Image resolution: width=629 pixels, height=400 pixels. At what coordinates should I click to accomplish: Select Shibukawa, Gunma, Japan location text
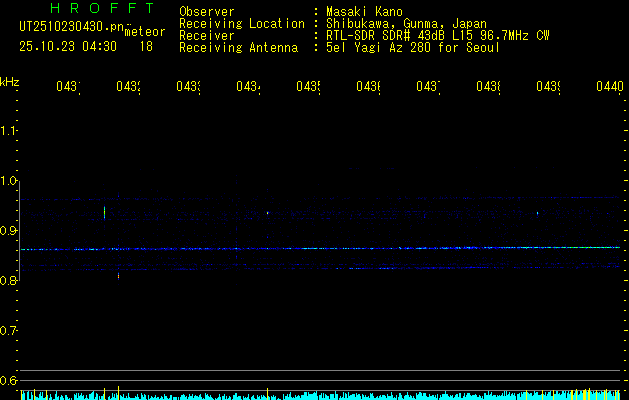click(x=405, y=24)
